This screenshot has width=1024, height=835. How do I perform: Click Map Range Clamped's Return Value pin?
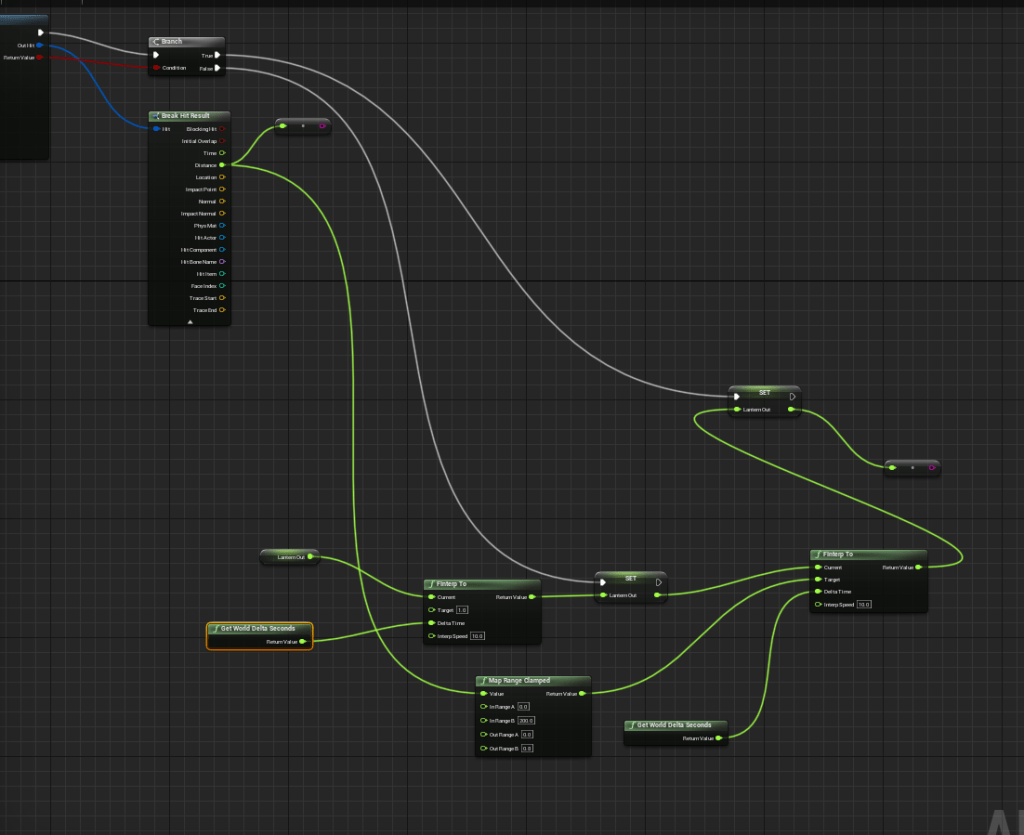coord(582,693)
